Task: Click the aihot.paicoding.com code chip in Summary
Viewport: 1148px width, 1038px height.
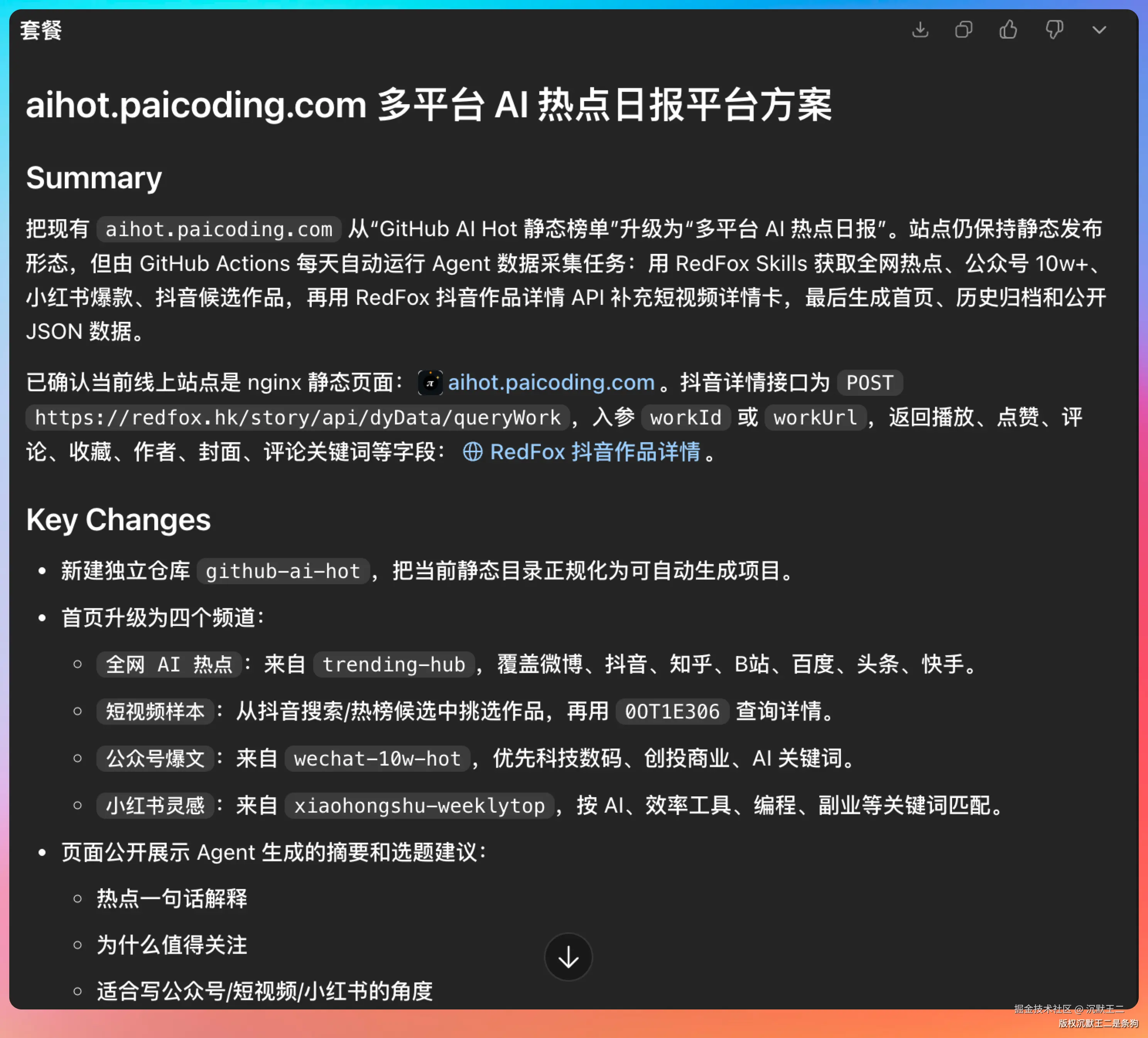Action: 219,229
